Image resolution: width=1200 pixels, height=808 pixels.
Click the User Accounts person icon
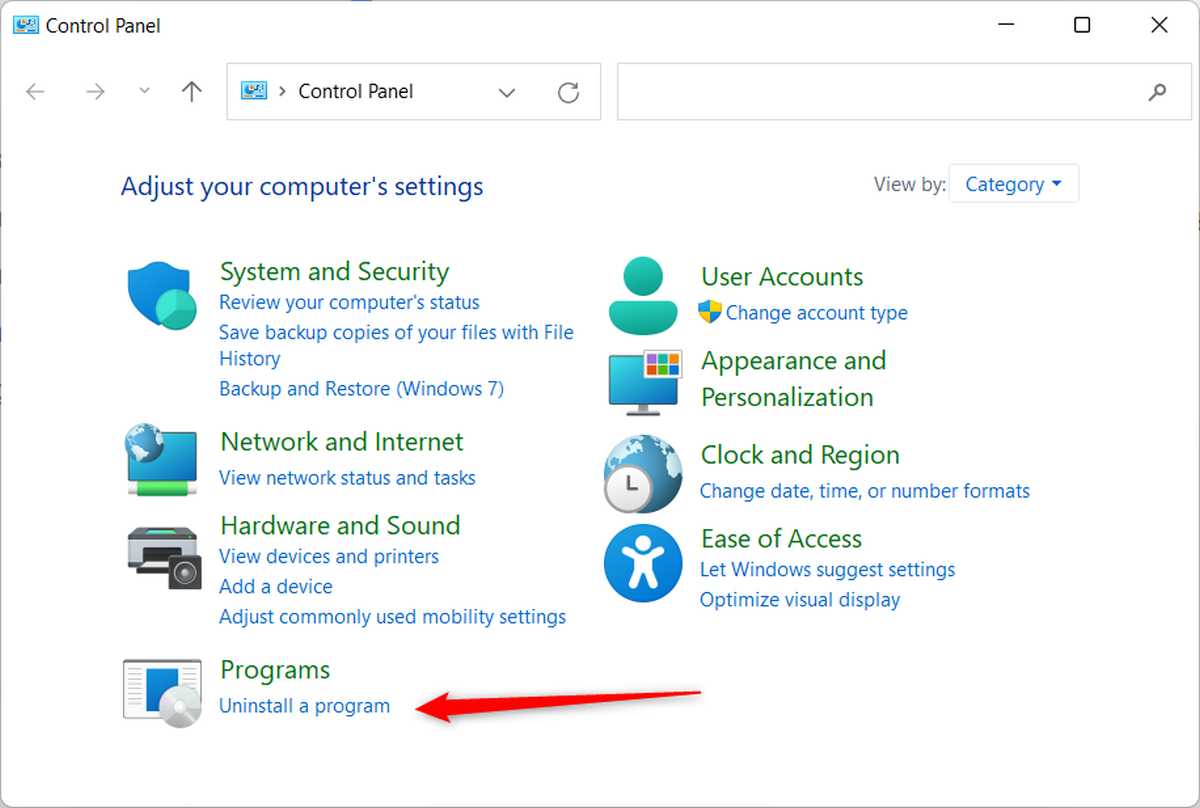click(x=643, y=295)
